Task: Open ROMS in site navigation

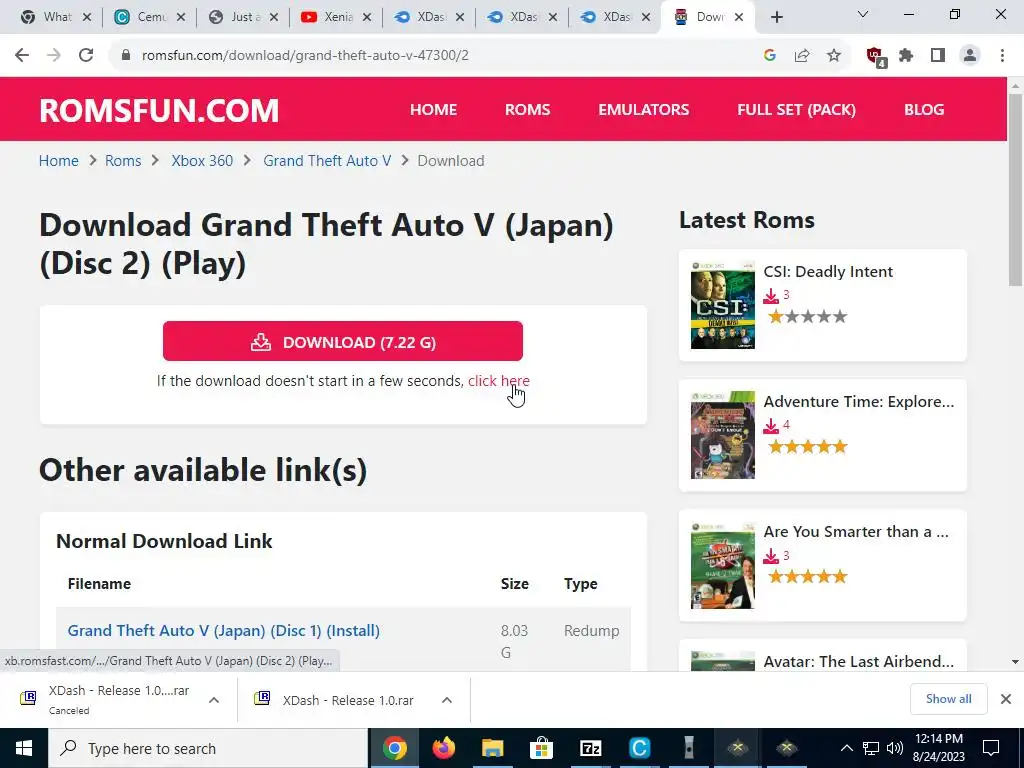Action: [528, 110]
